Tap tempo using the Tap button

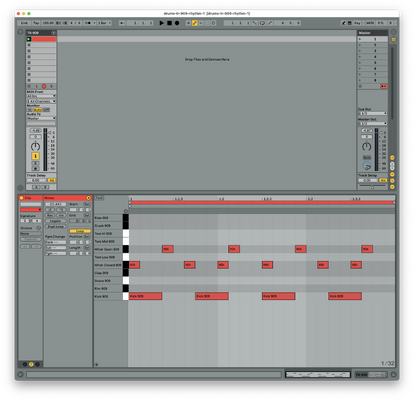36,23
